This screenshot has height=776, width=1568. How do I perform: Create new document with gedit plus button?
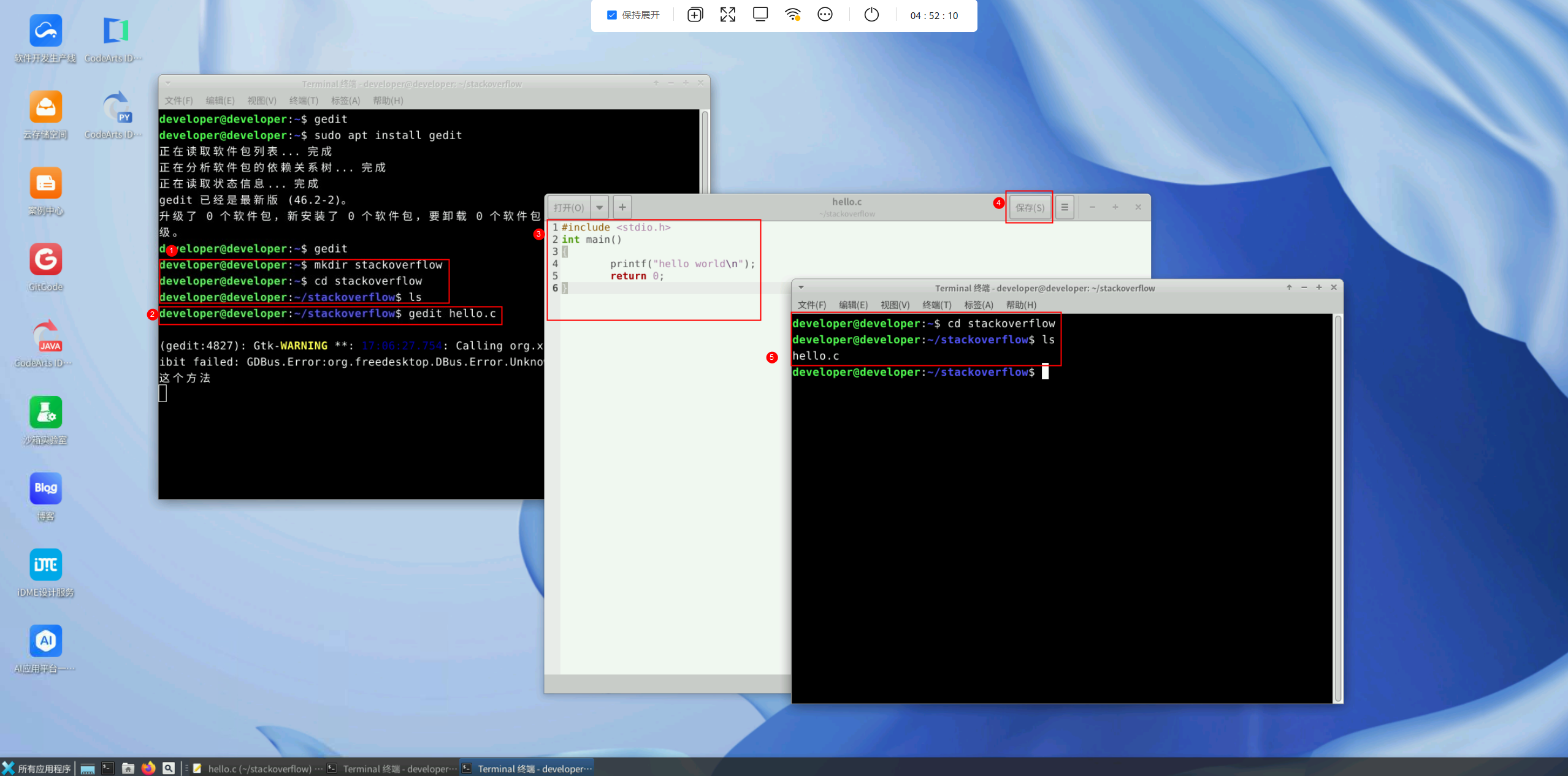pos(622,207)
